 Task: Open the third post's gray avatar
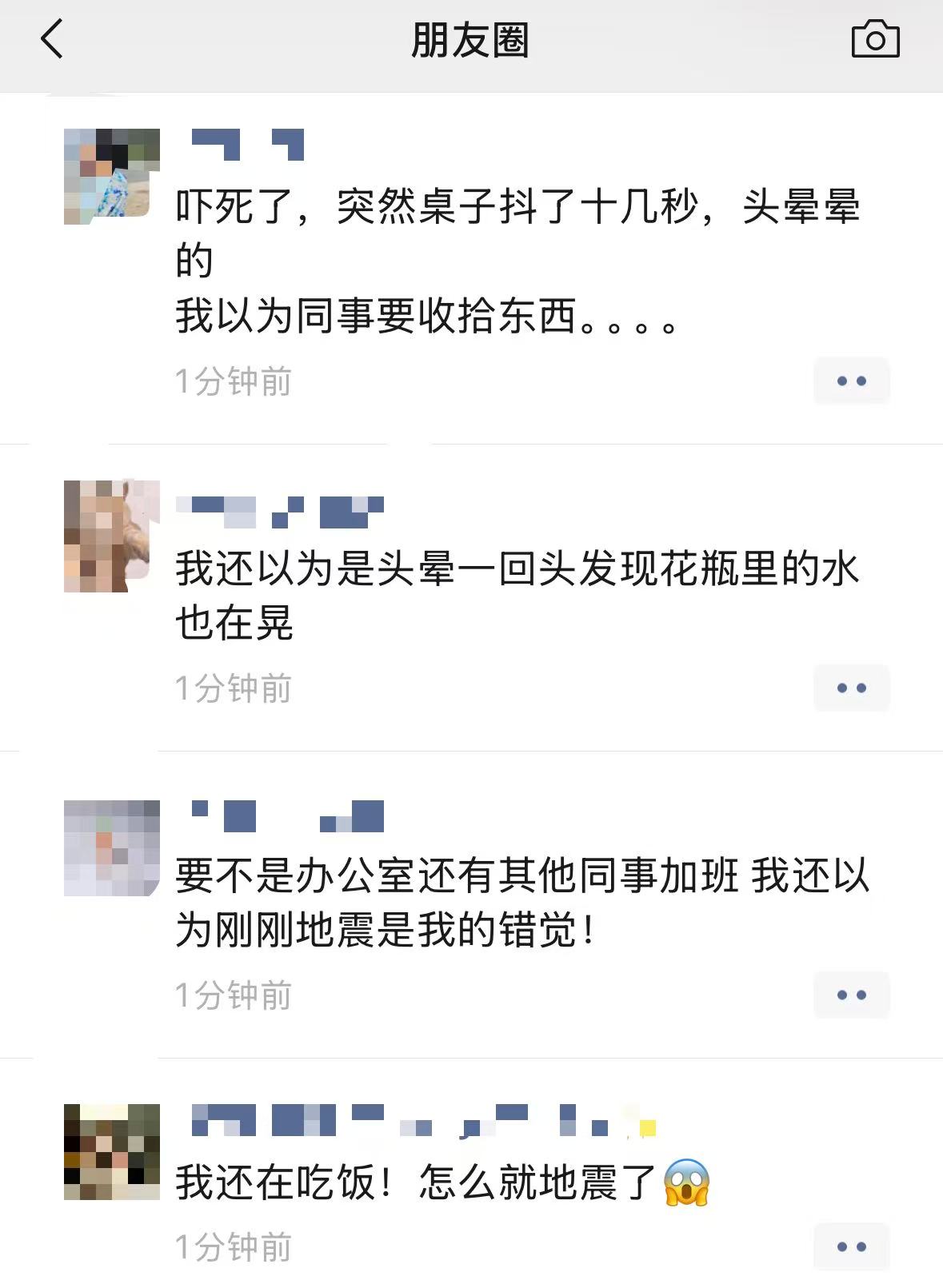tap(112, 847)
